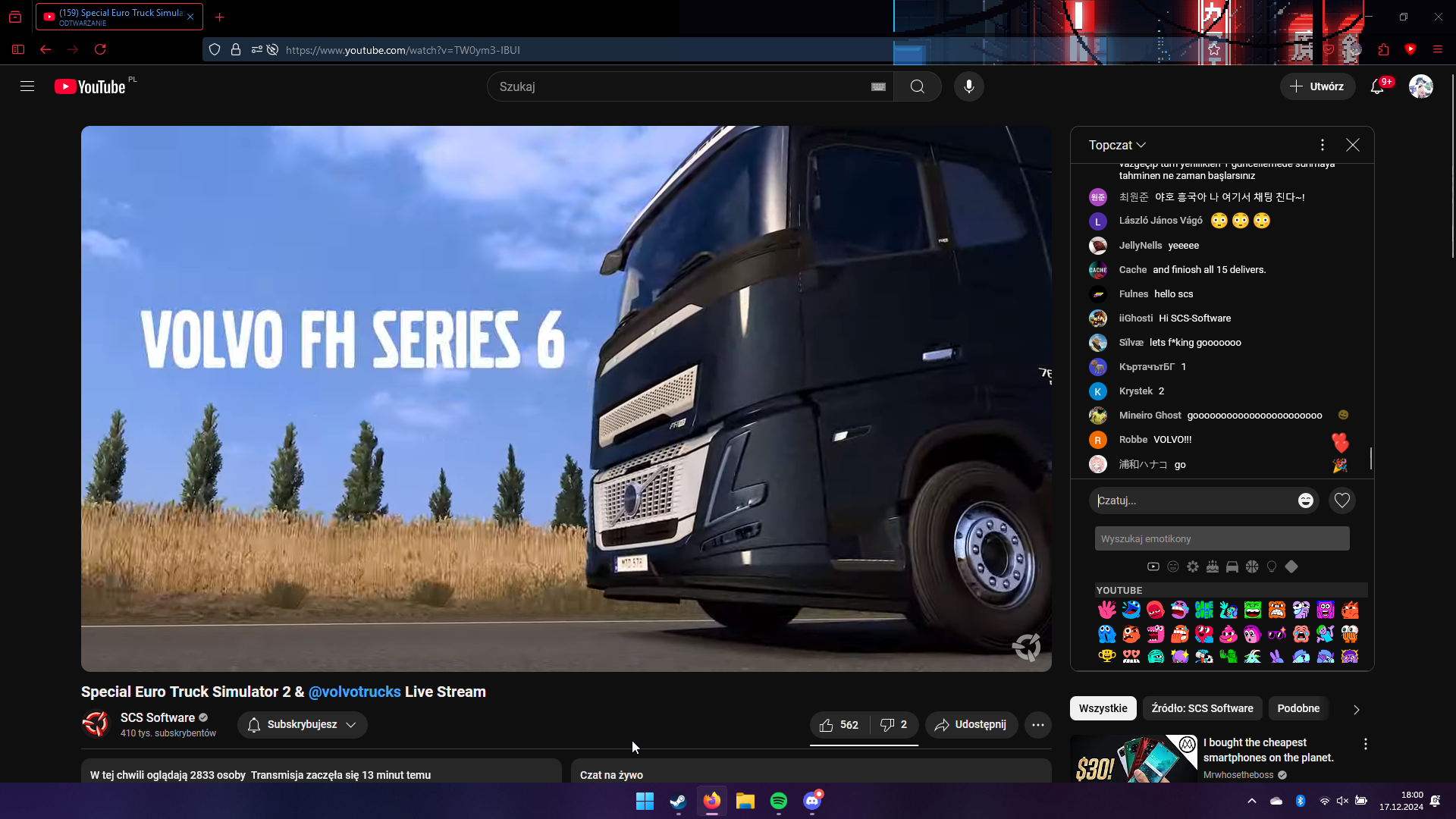
Task: Select the Podobne filter chip
Action: [1298, 708]
